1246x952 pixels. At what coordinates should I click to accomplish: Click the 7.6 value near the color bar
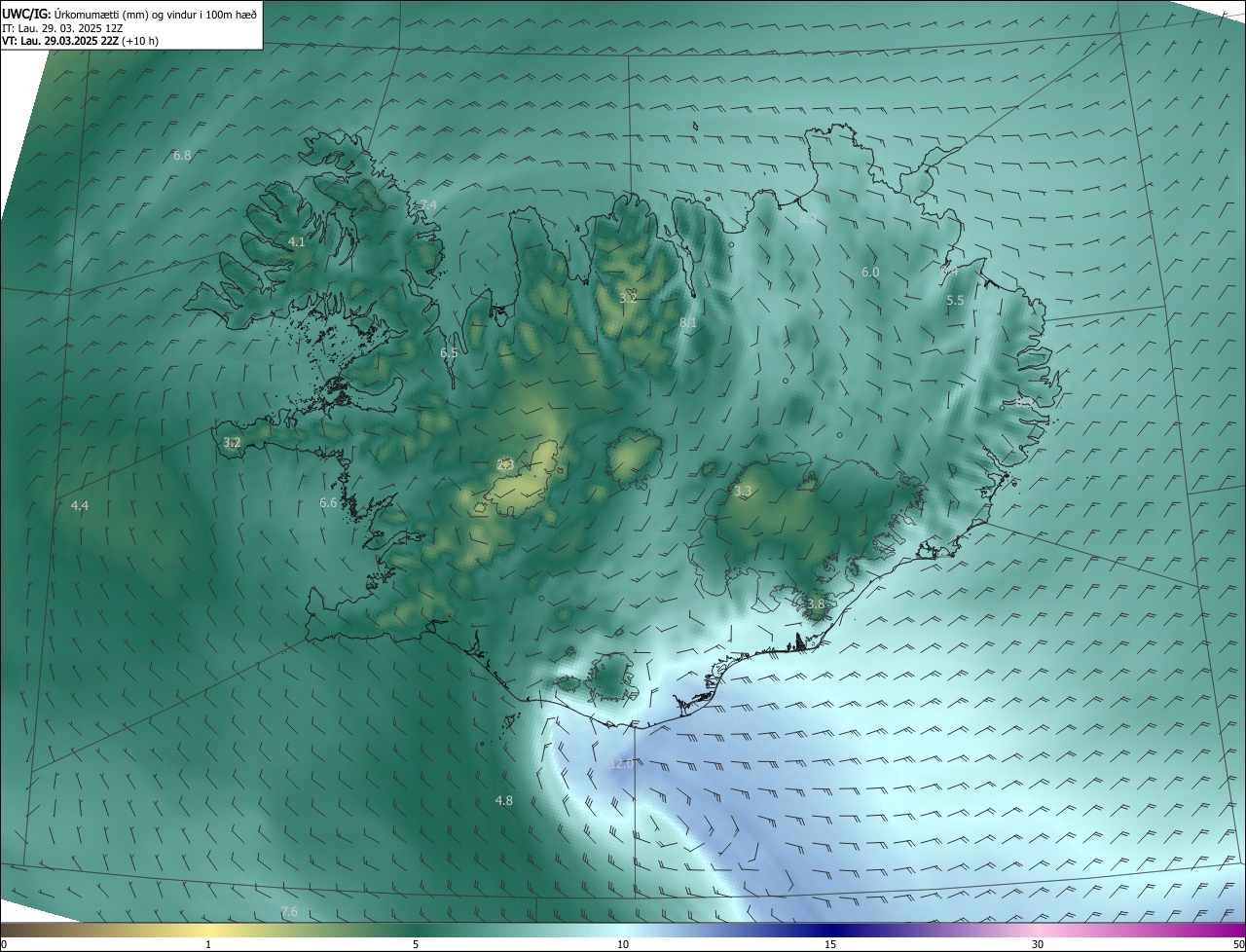[289, 912]
